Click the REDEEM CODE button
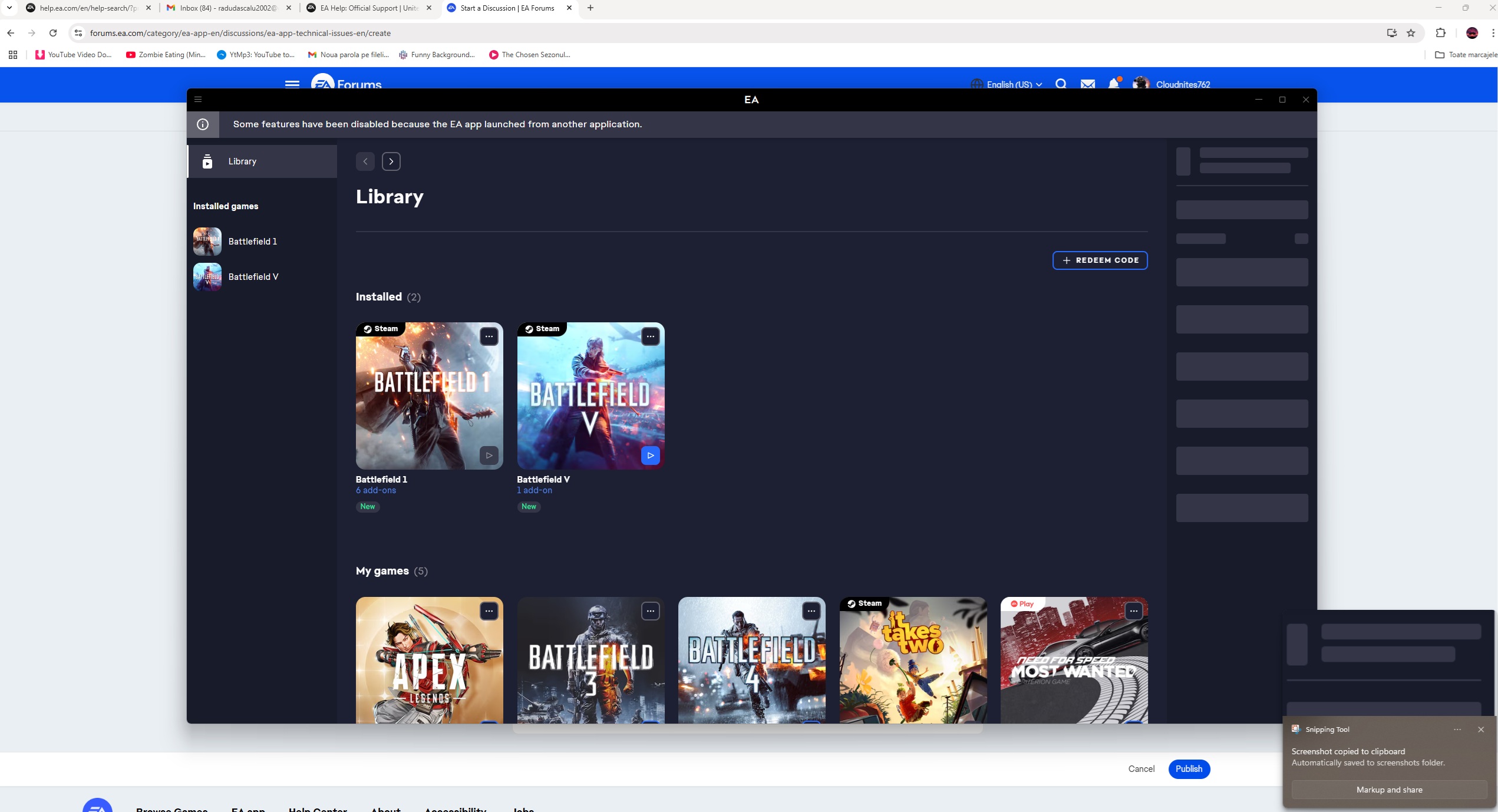Image resolution: width=1498 pixels, height=812 pixels. click(x=1100, y=260)
